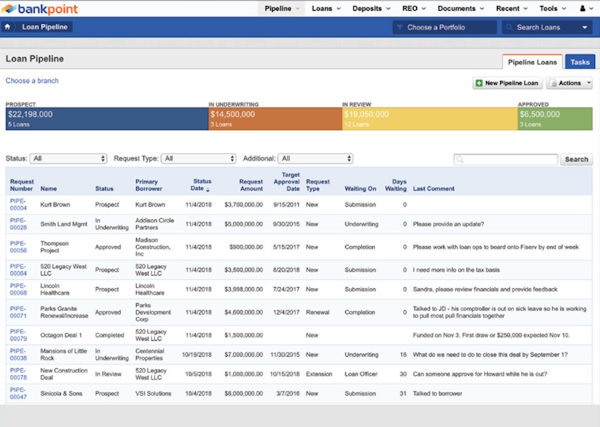This screenshot has height=427, width=600.
Task: Click the search text field above table
Action: click(x=505, y=159)
